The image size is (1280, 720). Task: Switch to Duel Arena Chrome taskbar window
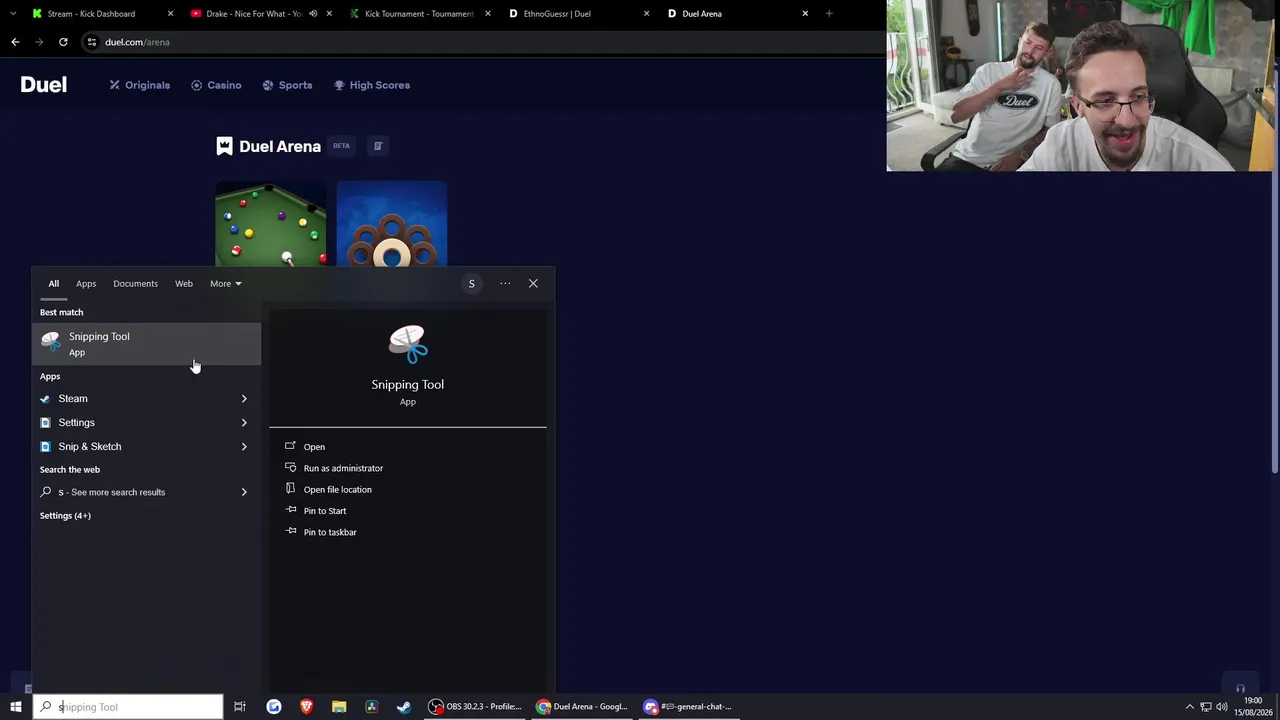pos(582,707)
